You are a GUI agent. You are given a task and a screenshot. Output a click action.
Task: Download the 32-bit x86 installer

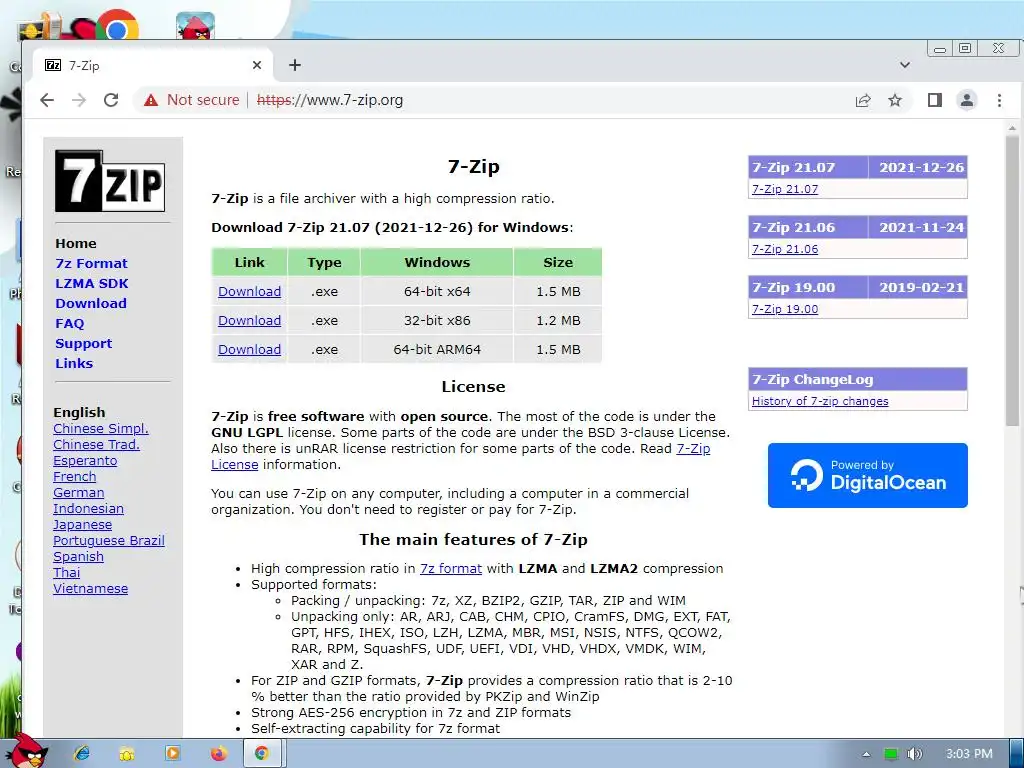[249, 321]
